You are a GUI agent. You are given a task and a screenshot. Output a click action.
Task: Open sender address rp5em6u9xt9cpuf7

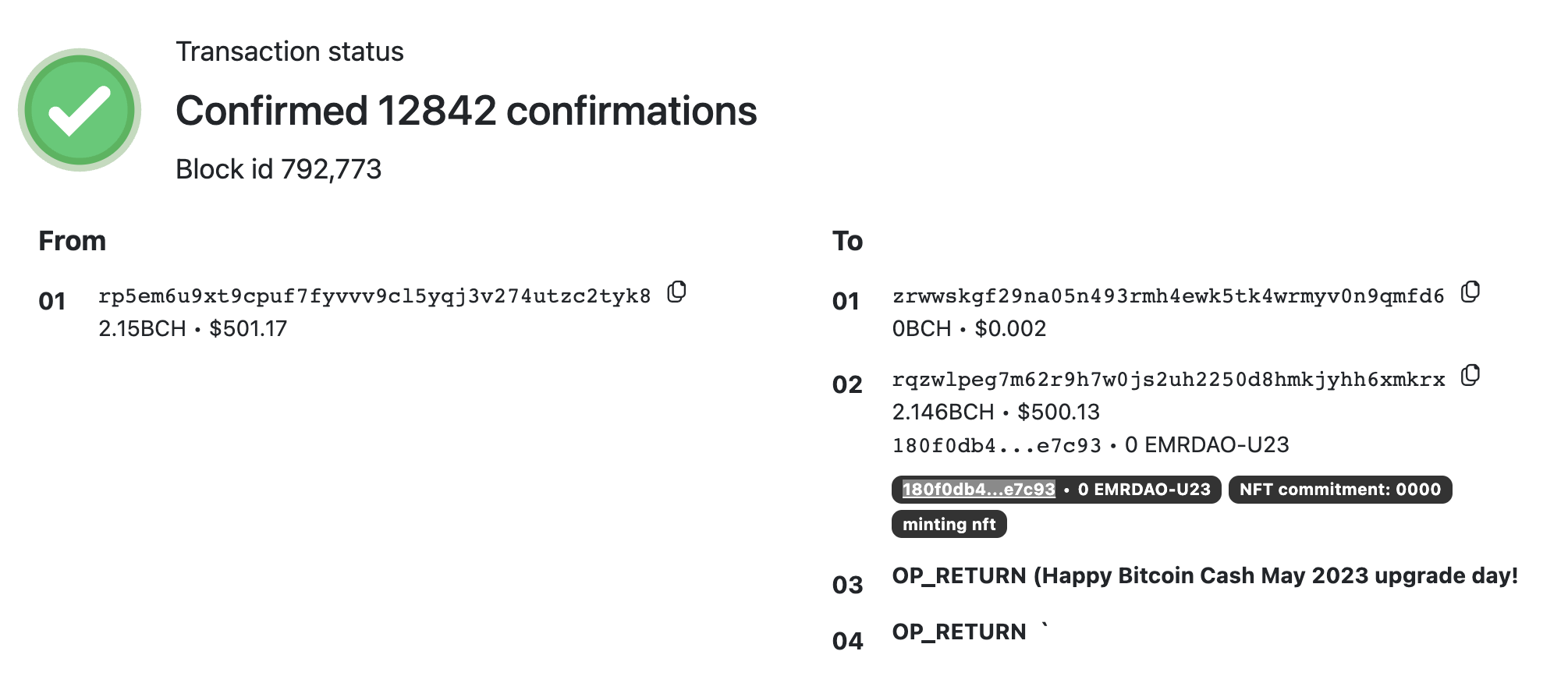click(374, 297)
